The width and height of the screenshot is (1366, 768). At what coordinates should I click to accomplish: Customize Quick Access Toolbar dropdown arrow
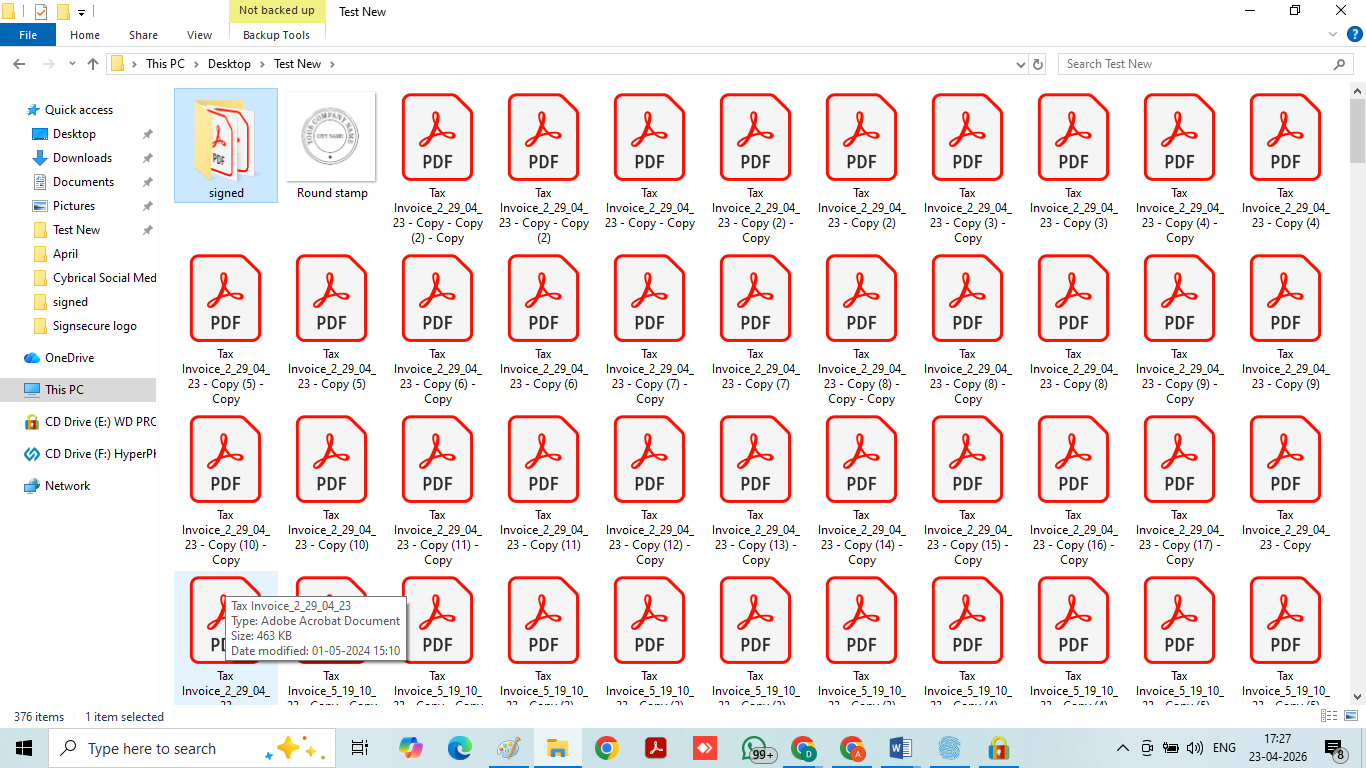point(81,13)
